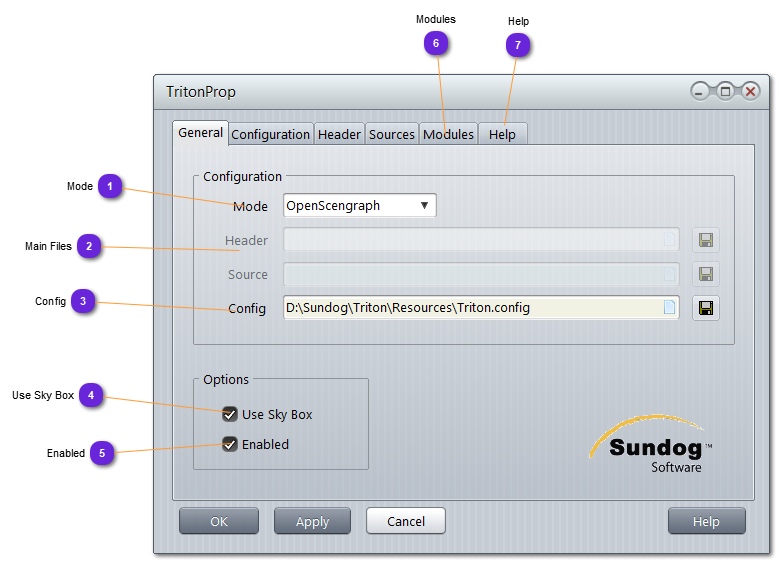Viewport: 779px width, 563px height.
Task: Open the Help tab
Action: (502, 134)
